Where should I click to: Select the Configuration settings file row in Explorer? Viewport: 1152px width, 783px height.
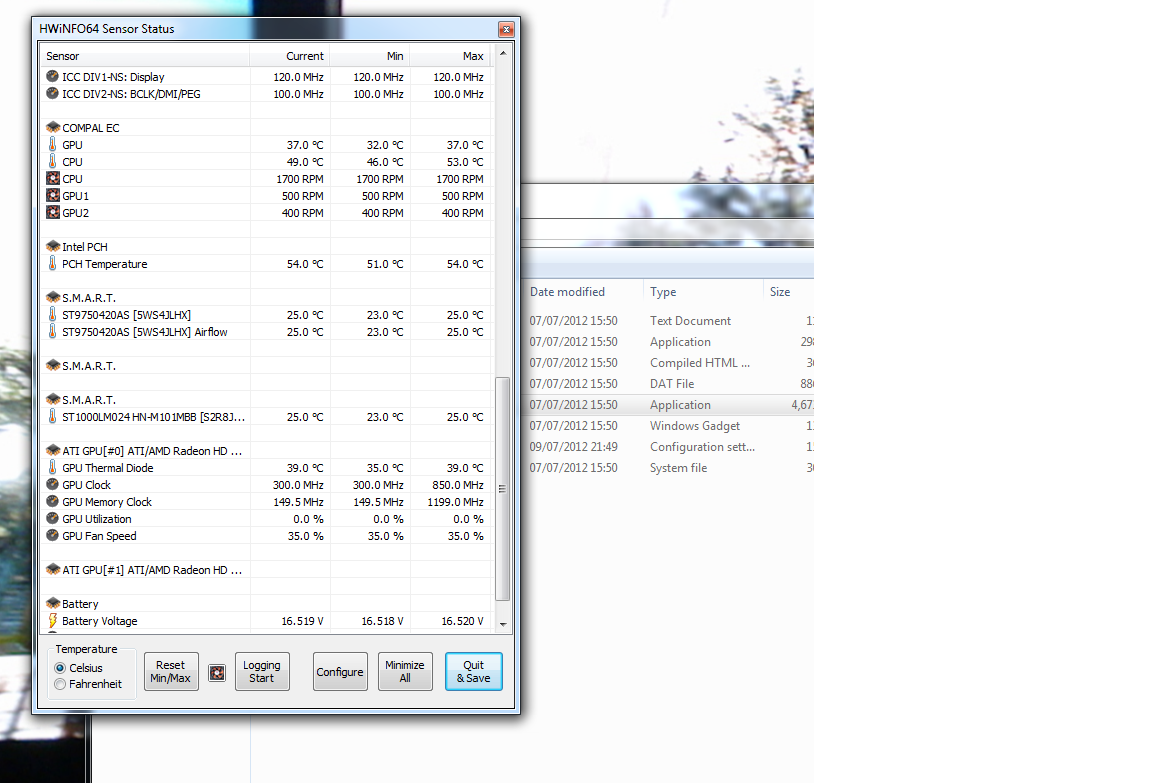669,447
